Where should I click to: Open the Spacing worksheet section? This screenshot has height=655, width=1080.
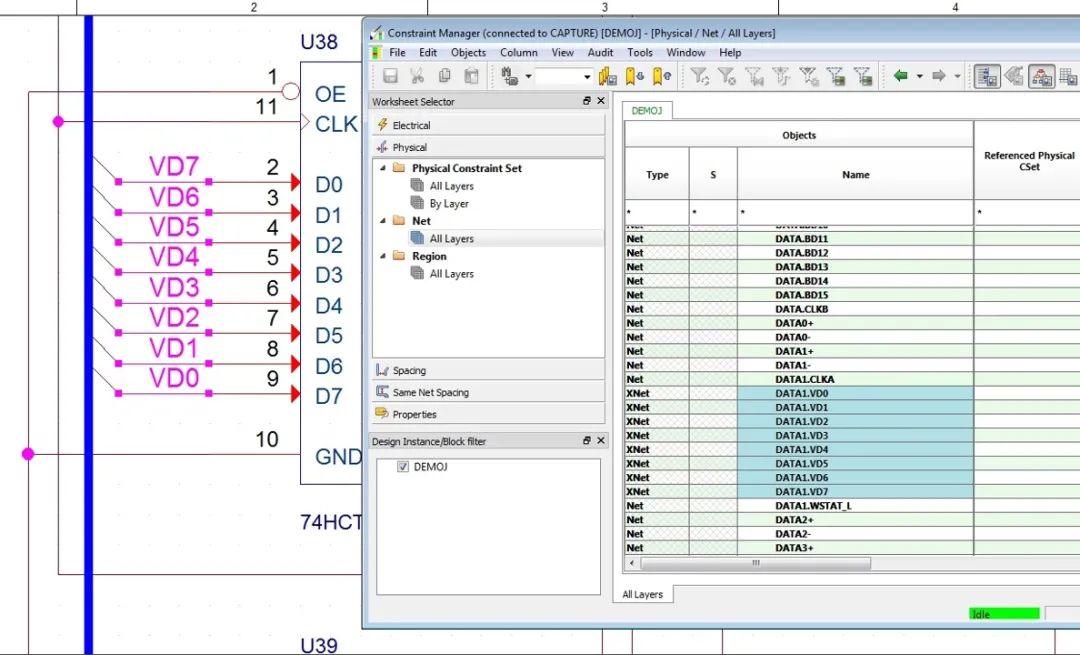coord(488,371)
